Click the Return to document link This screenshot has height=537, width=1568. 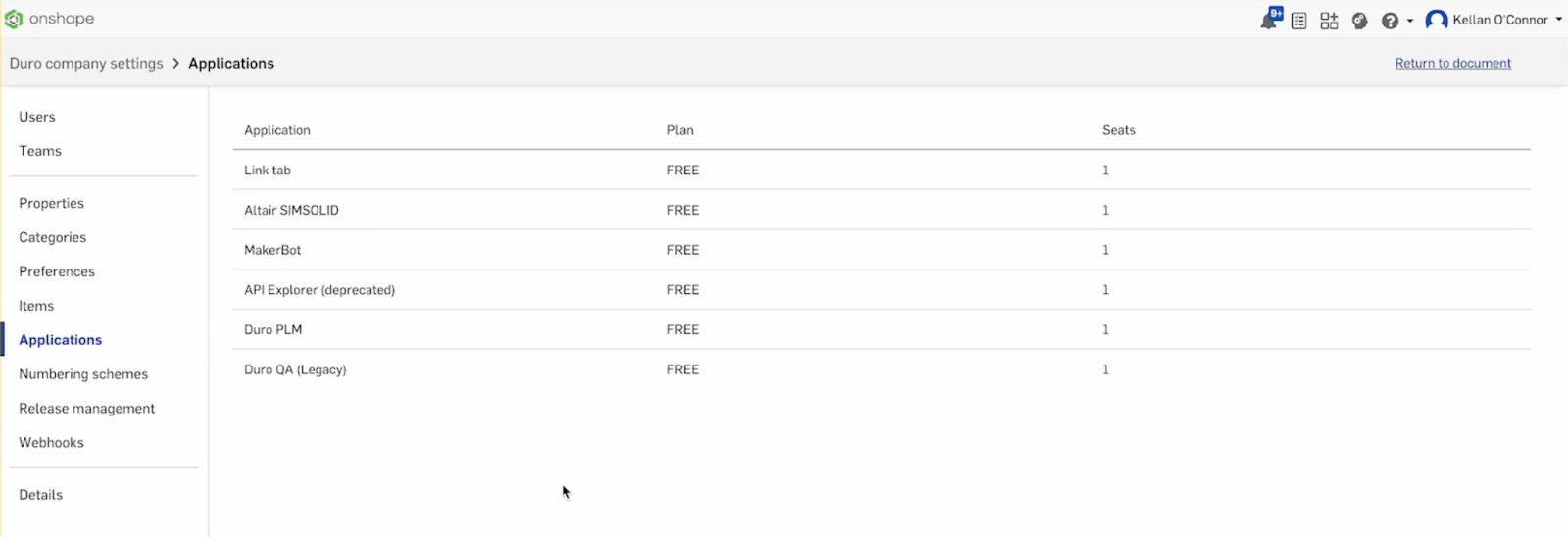pos(1452,63)
